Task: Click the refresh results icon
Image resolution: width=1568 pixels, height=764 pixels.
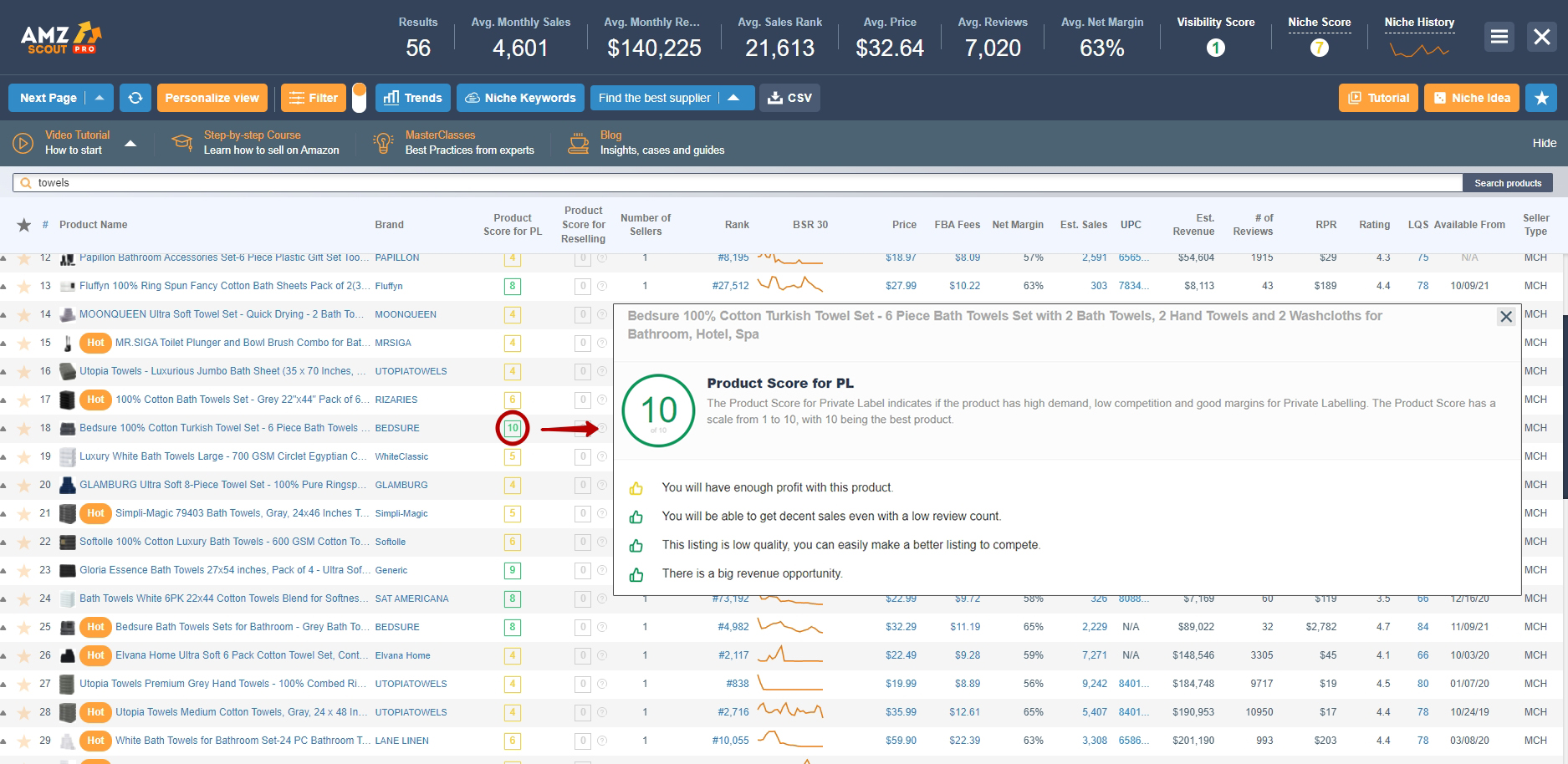Action: coord(135,98)
